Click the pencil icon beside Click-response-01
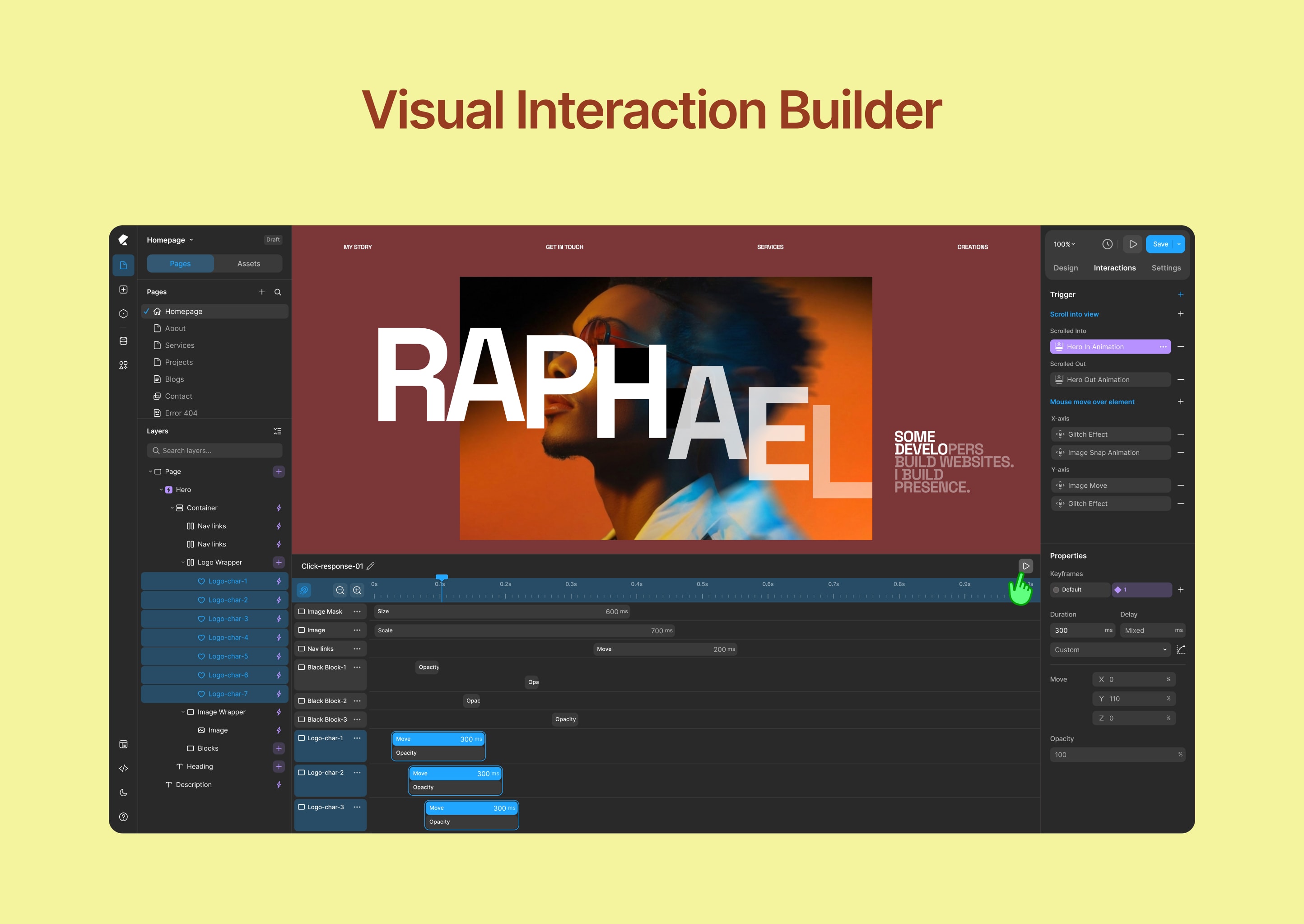The height and width of the screenshot is (924, 1304). point(371,566)
